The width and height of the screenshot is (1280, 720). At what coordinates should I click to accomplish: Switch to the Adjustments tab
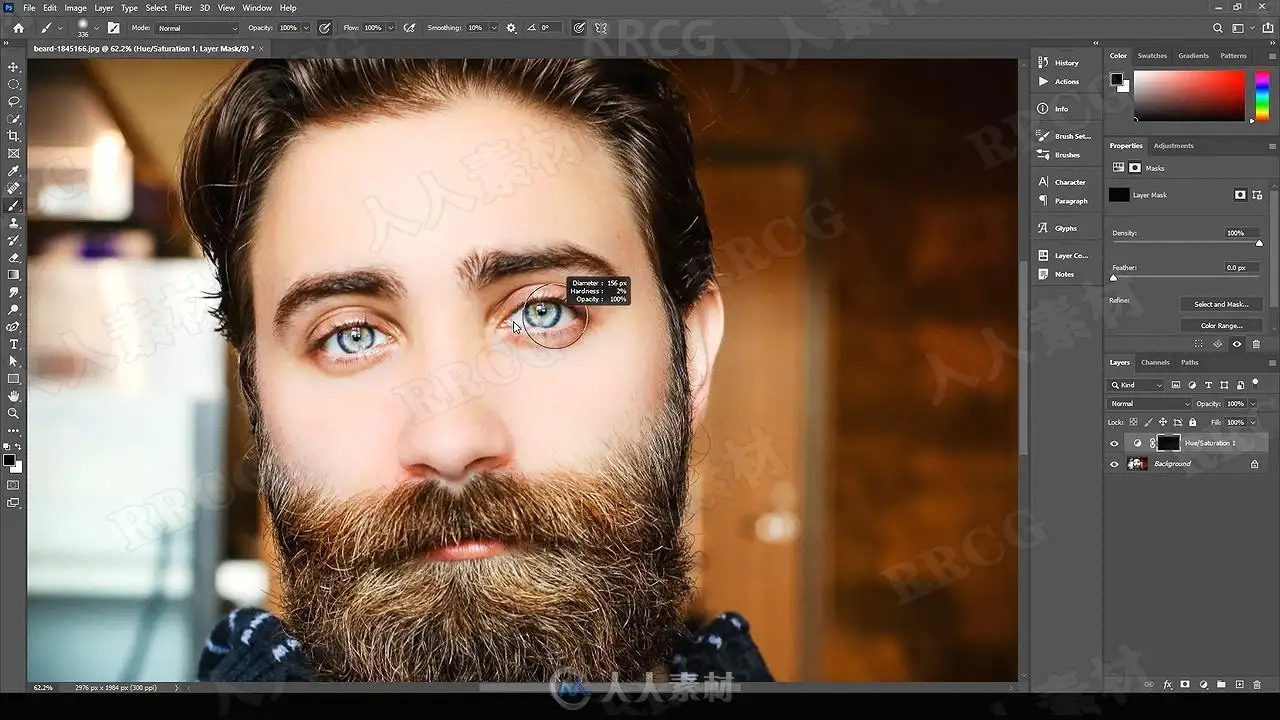point(1173,146)
